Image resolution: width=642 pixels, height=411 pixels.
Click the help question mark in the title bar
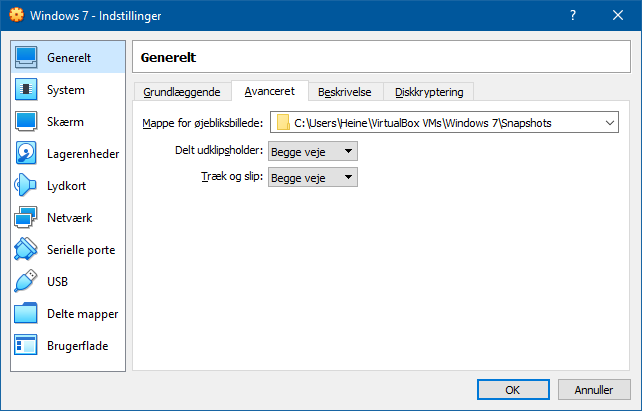coord(573,16)
